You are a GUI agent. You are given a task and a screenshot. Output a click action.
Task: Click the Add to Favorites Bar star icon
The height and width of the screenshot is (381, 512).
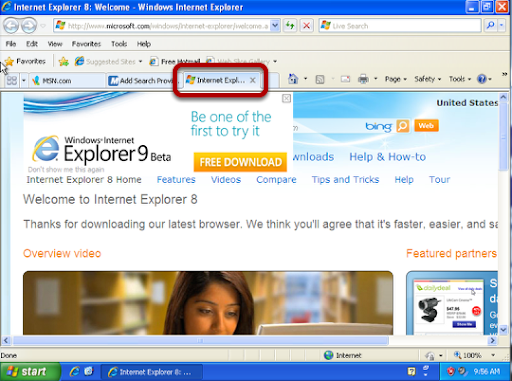pos(63,61)
